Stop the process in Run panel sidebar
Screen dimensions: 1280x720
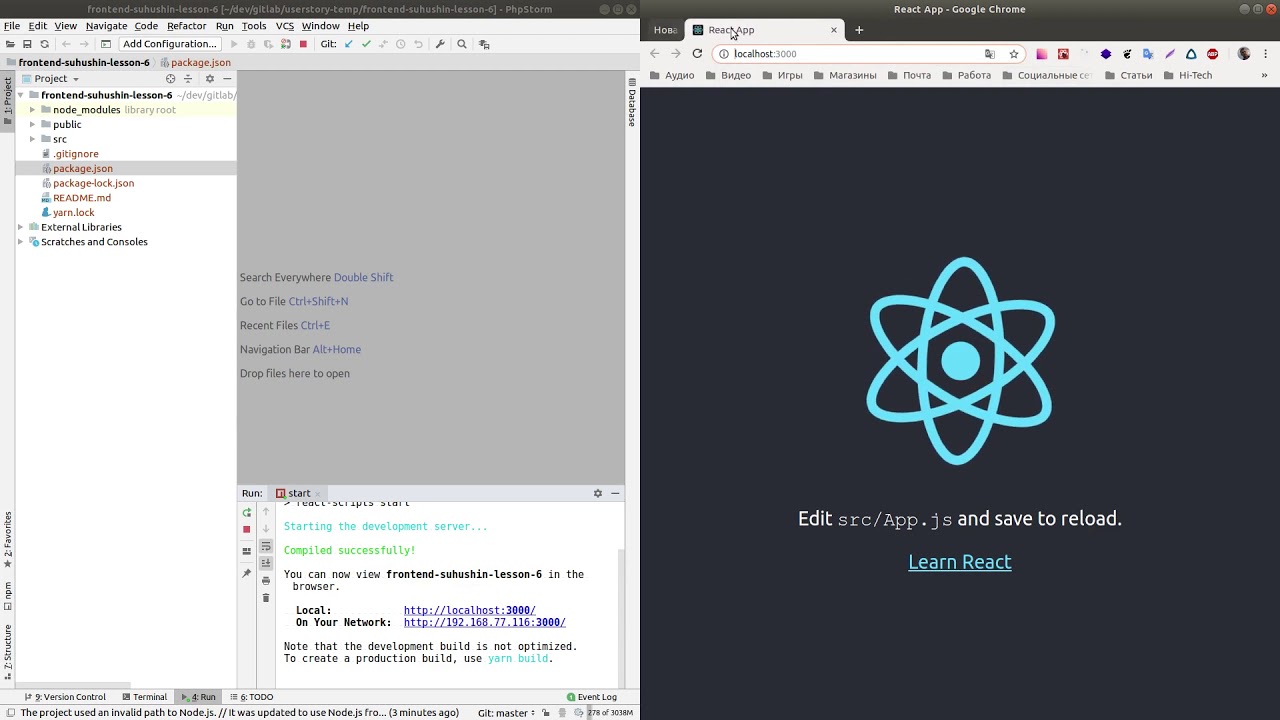pyautogui.click(x=247, y=529)
